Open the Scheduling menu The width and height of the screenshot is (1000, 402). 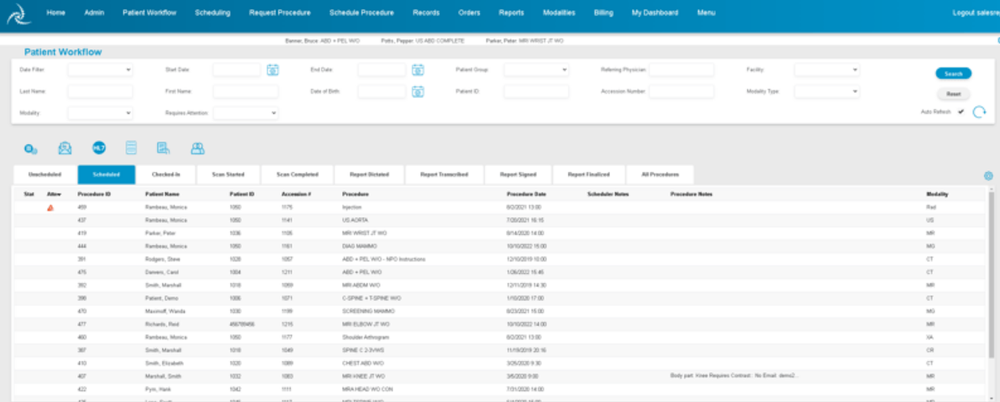pos(212,13)
